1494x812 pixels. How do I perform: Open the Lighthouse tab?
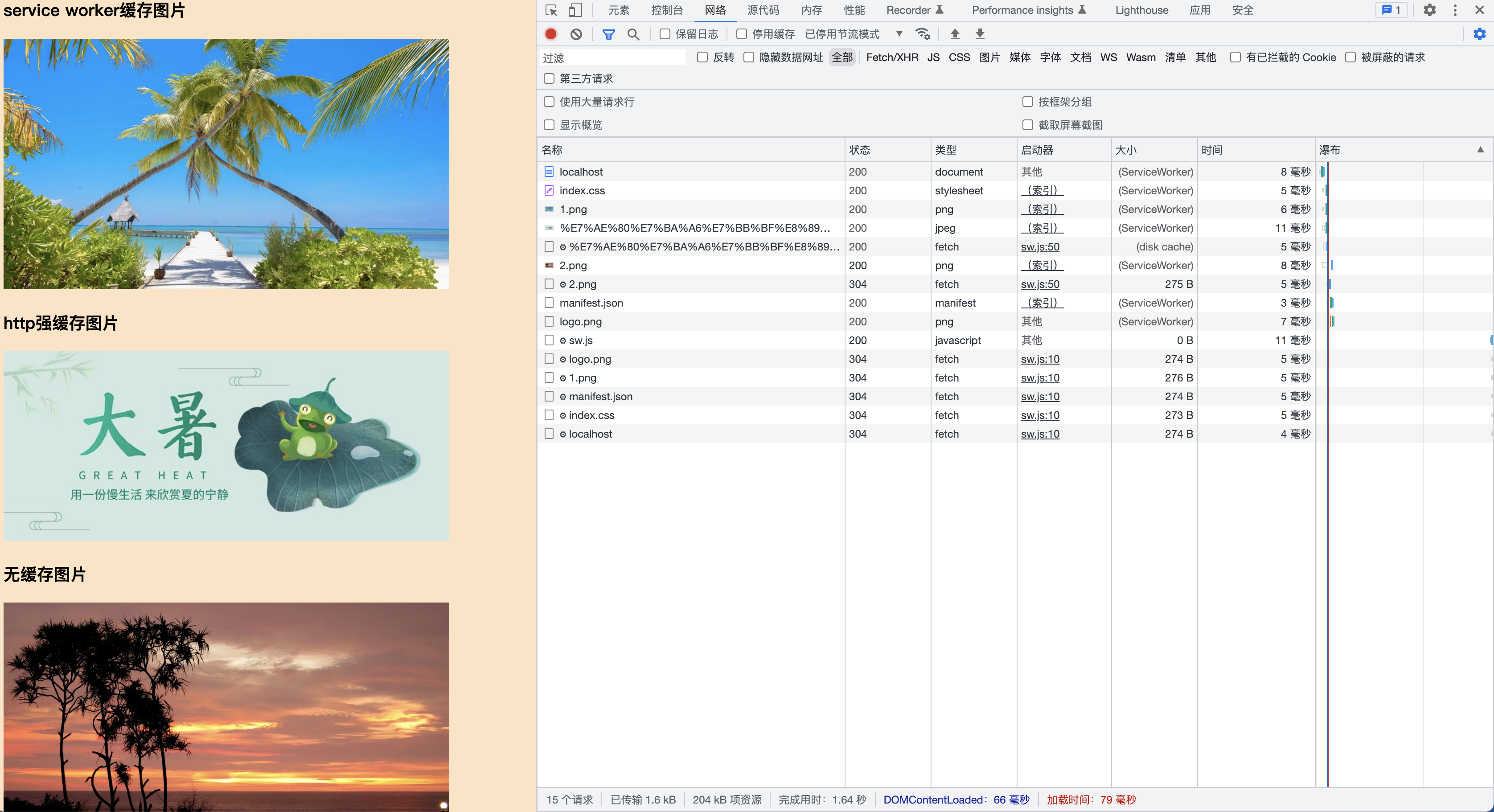(1141, 10)
